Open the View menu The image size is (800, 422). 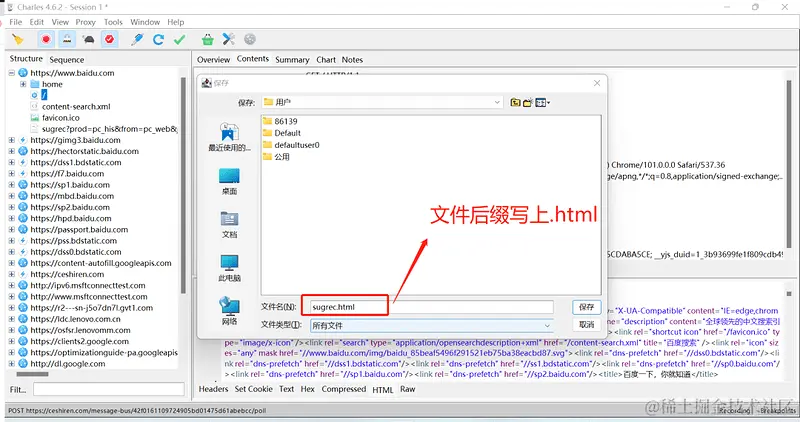[60, 22]
